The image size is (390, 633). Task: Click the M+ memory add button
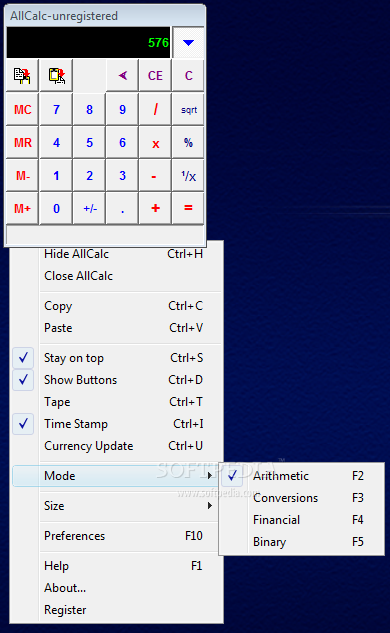click(23, 209)
